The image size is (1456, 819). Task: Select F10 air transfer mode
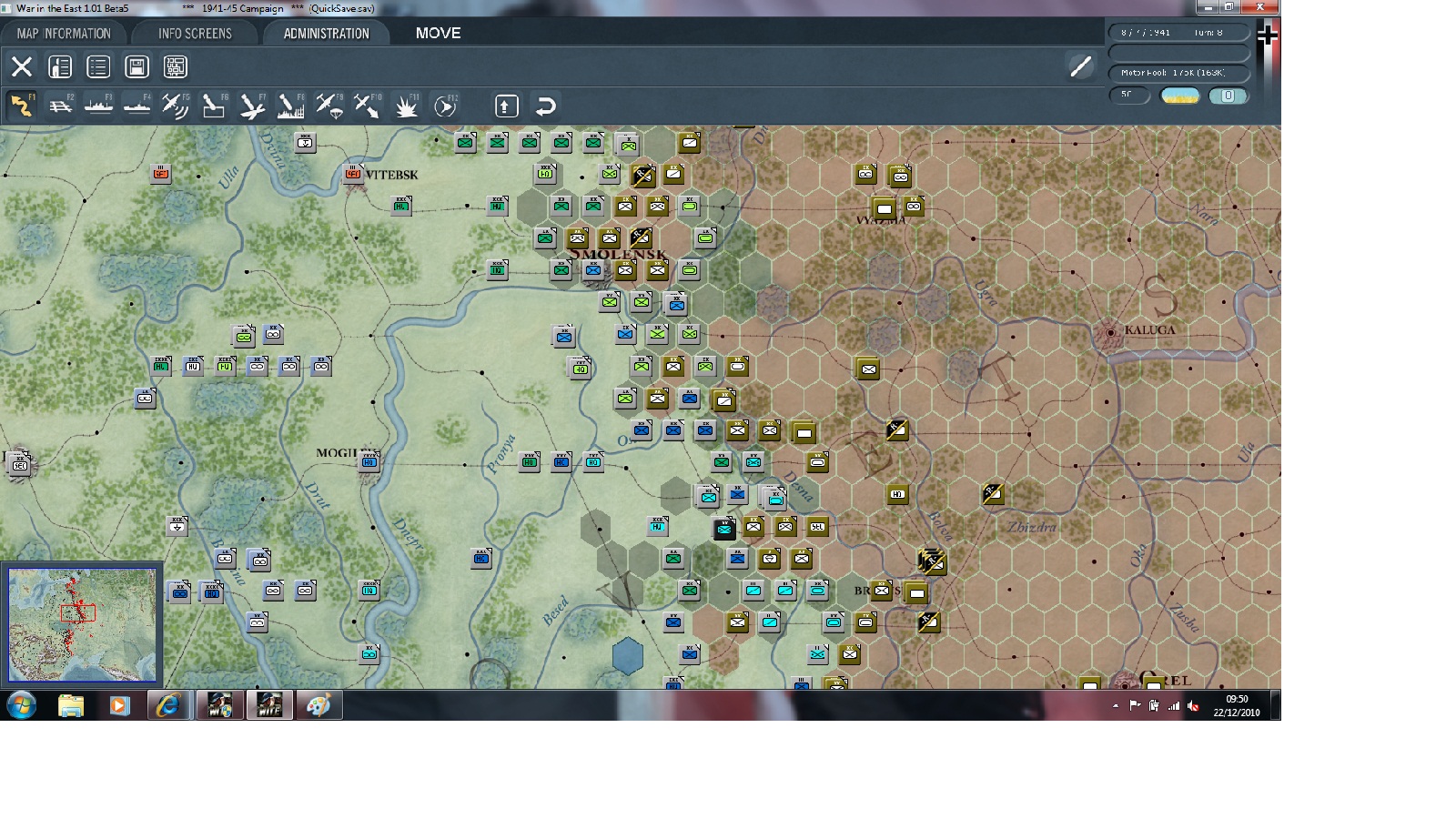[x=367, y=106]
